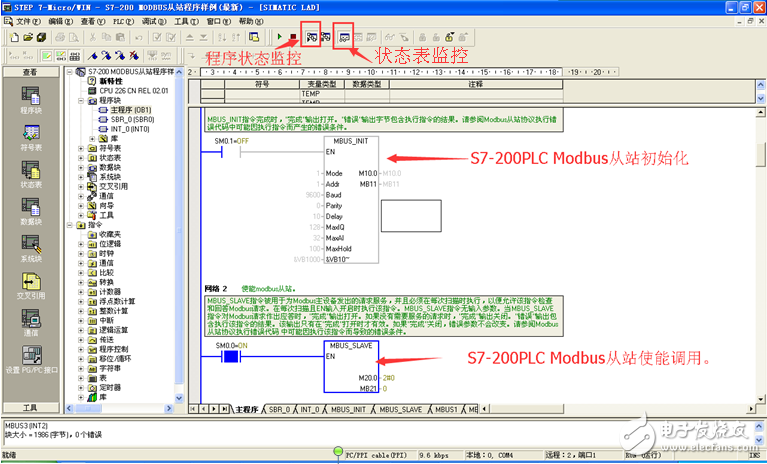
Task: Open the 通信 icon in the left sidebar
Action: [x=31, y=323]
